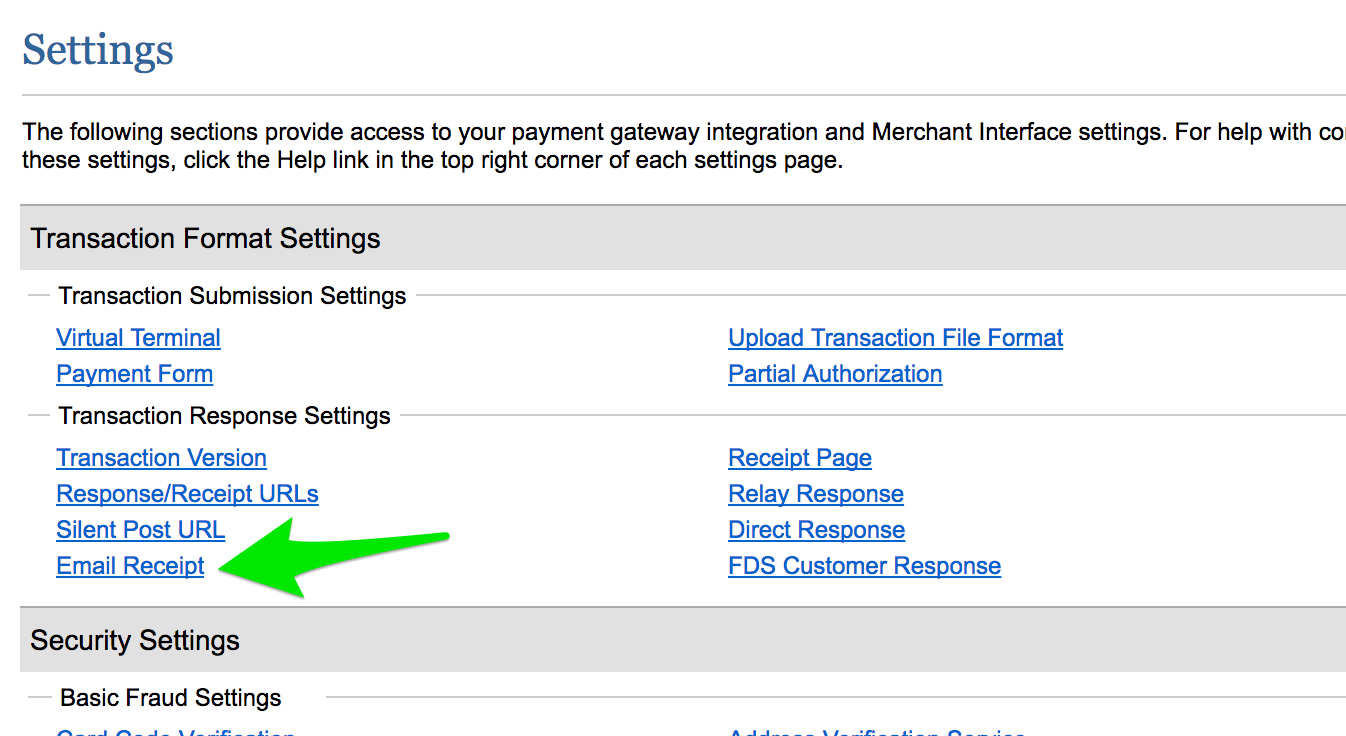The image size is (1346, 736).
Task: Select the Security Settings header
Action: (134, 640)
